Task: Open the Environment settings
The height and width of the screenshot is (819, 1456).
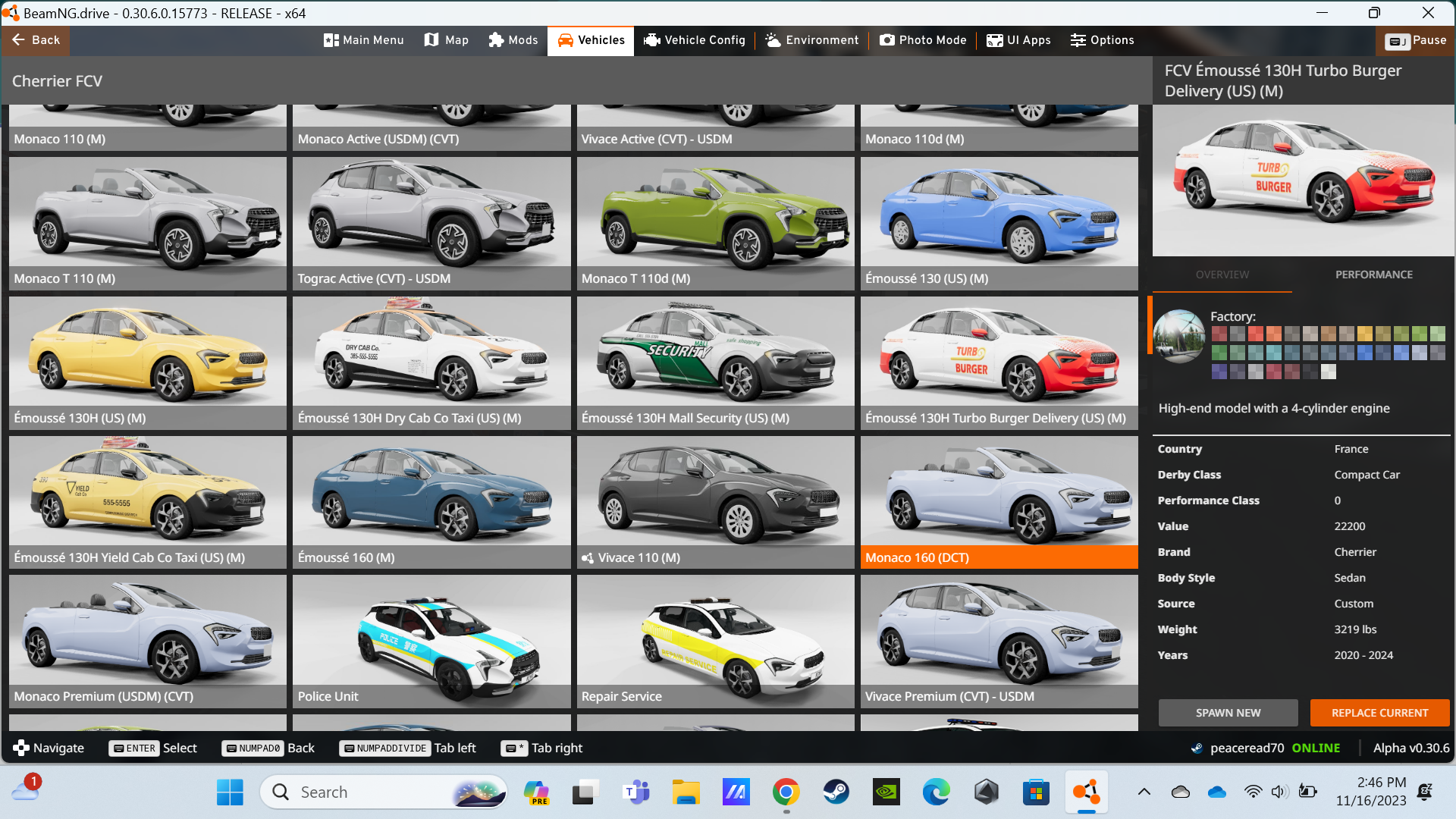Action: click(x=812, y=40)
